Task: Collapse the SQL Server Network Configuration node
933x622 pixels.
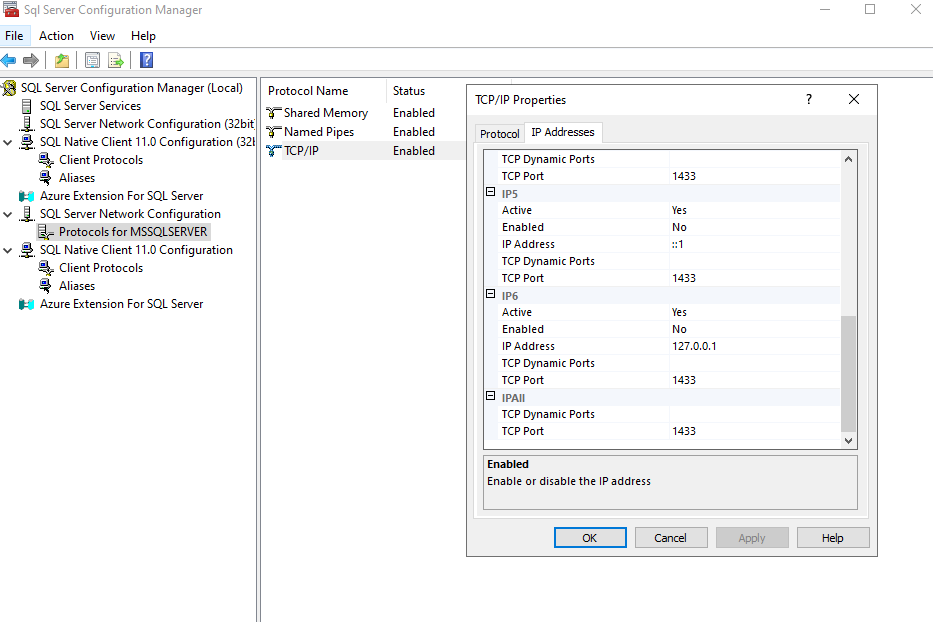Action: pyautogui.click(x=8, y=213)
